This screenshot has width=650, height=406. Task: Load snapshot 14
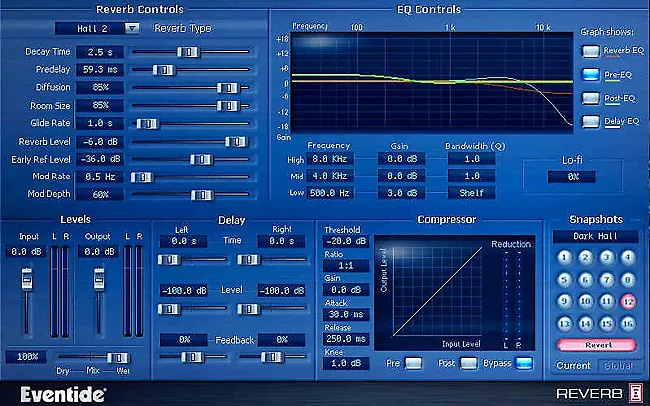pos(585,323)
